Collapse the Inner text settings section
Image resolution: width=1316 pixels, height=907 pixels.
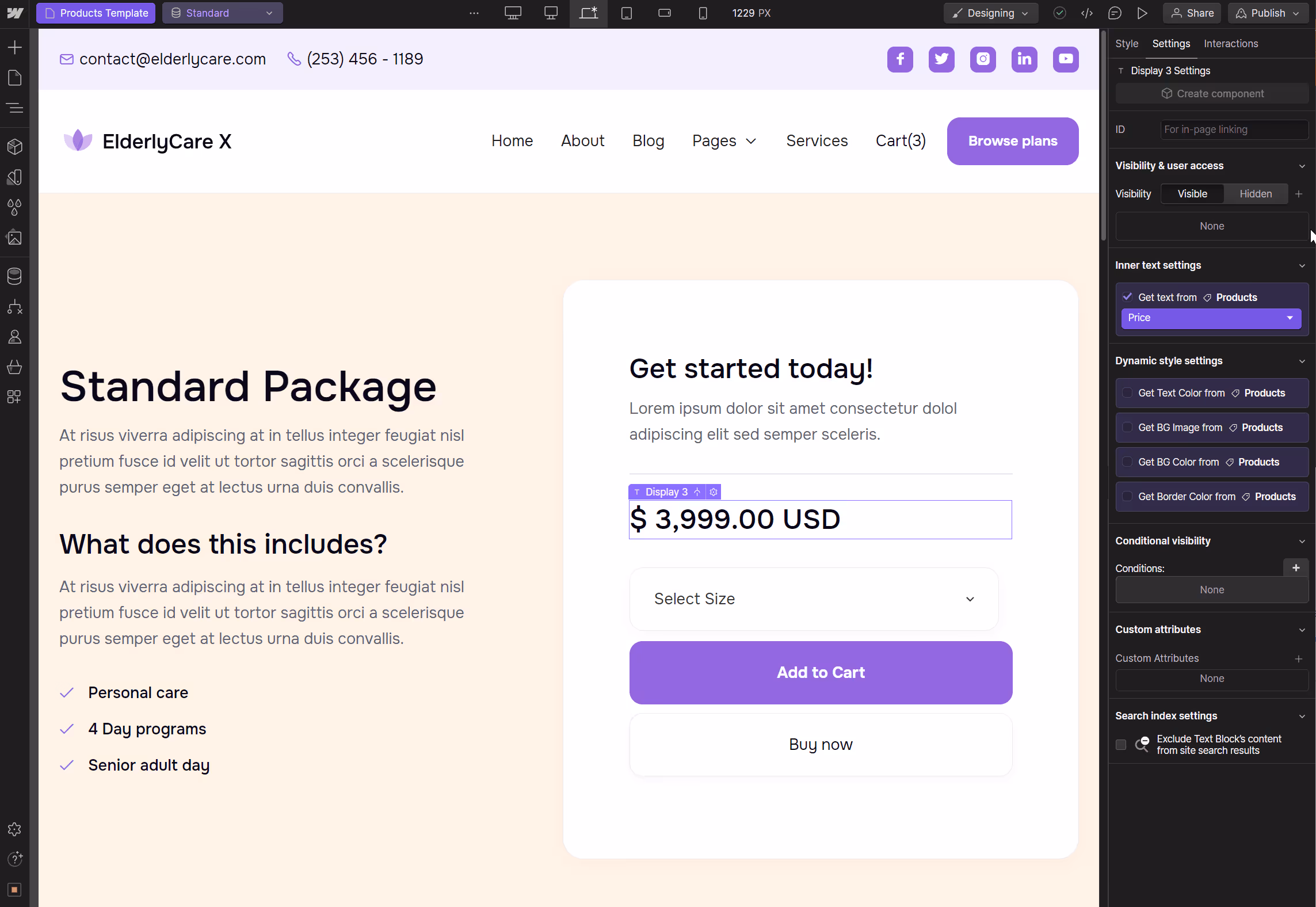[x=1302, y=265]
